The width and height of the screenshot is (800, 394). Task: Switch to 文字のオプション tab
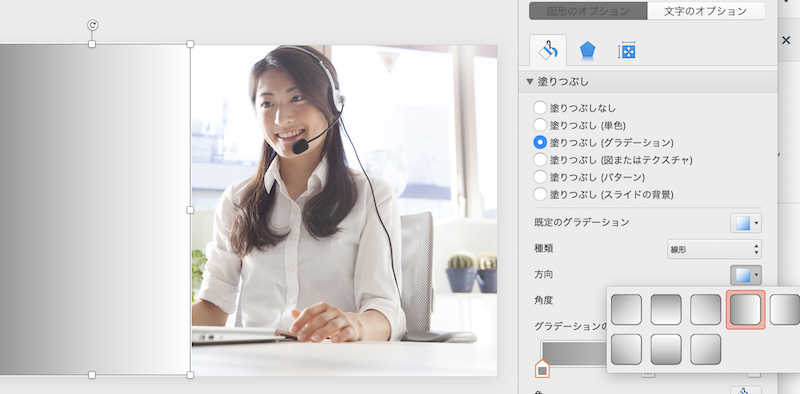pos(706,11)
